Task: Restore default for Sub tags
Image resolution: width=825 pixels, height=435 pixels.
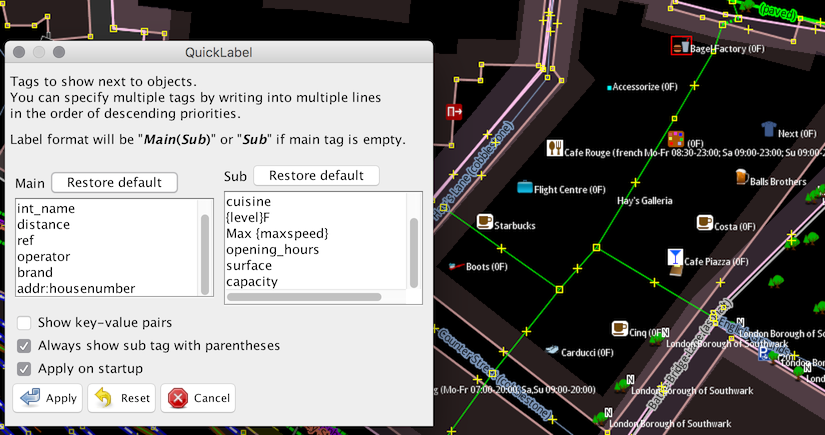Action: [x=316, y=175]
